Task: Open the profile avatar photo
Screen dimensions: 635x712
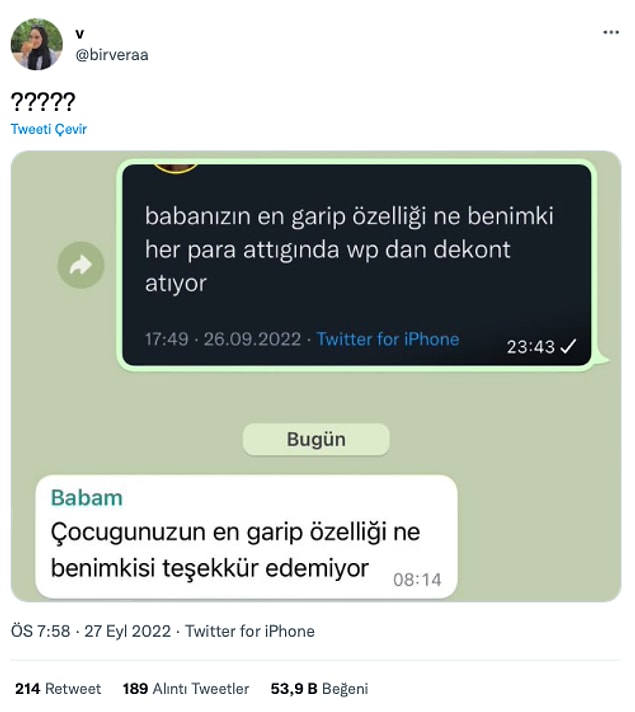Action: click(x=36, y=44)
